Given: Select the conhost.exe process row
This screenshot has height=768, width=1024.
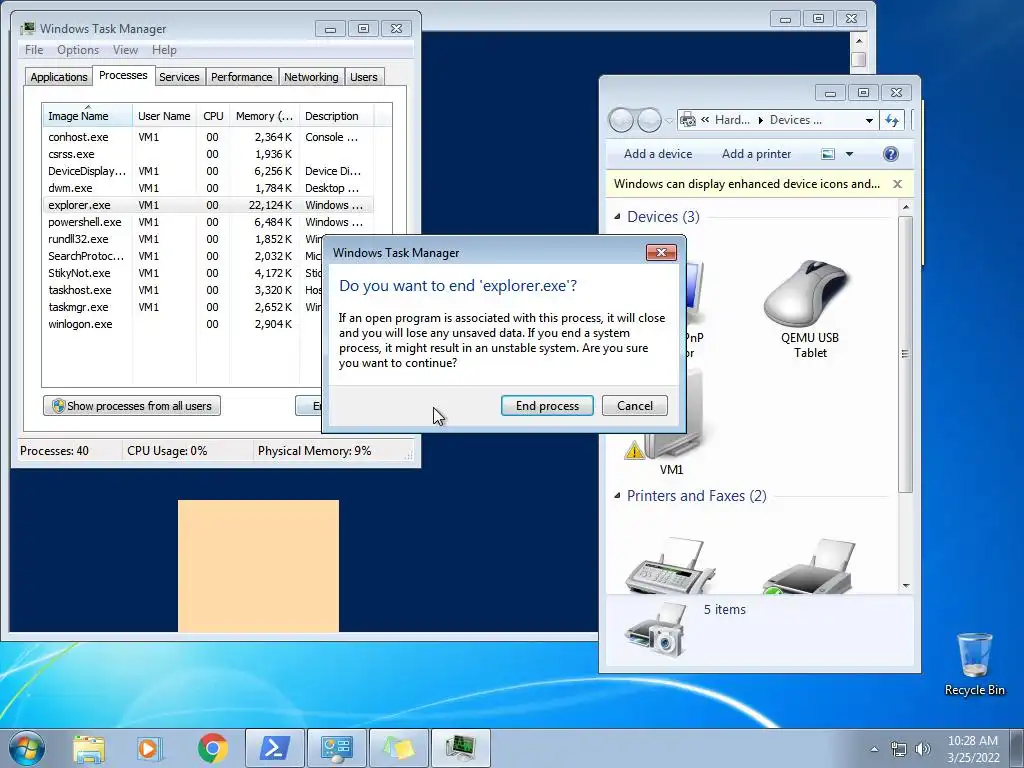Looking at the screenshot, I should pyautogui.click(x=208, y=137).
